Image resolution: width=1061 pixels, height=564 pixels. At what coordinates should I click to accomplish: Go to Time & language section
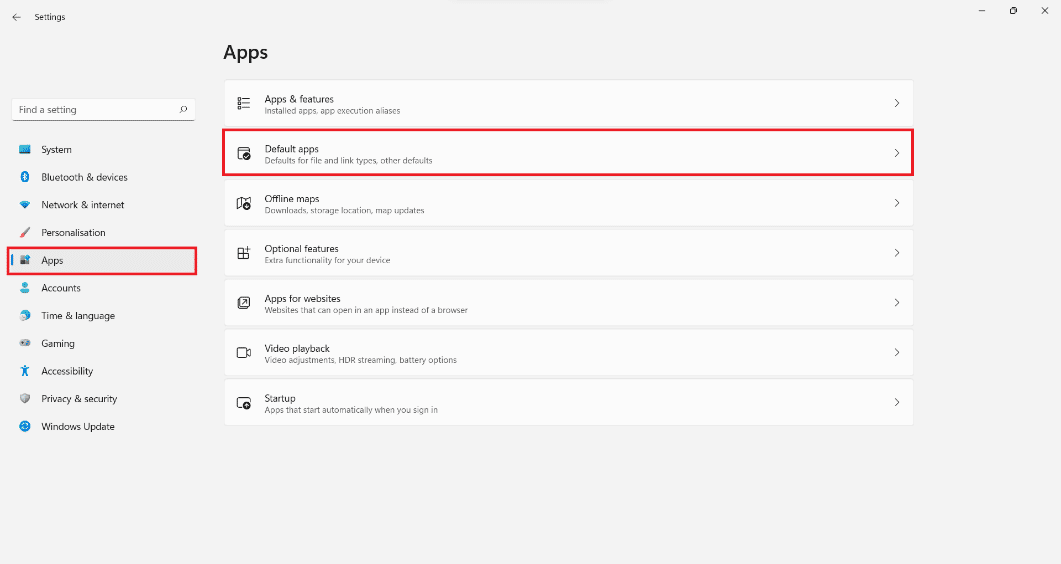coord(77,316)
